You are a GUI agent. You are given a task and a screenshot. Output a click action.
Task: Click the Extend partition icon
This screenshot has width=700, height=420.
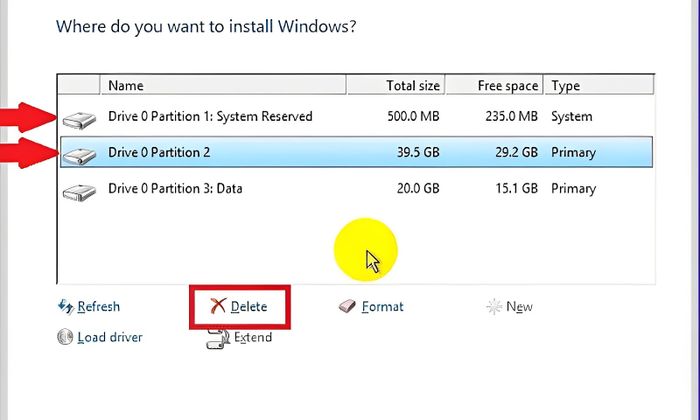(218, 339)
